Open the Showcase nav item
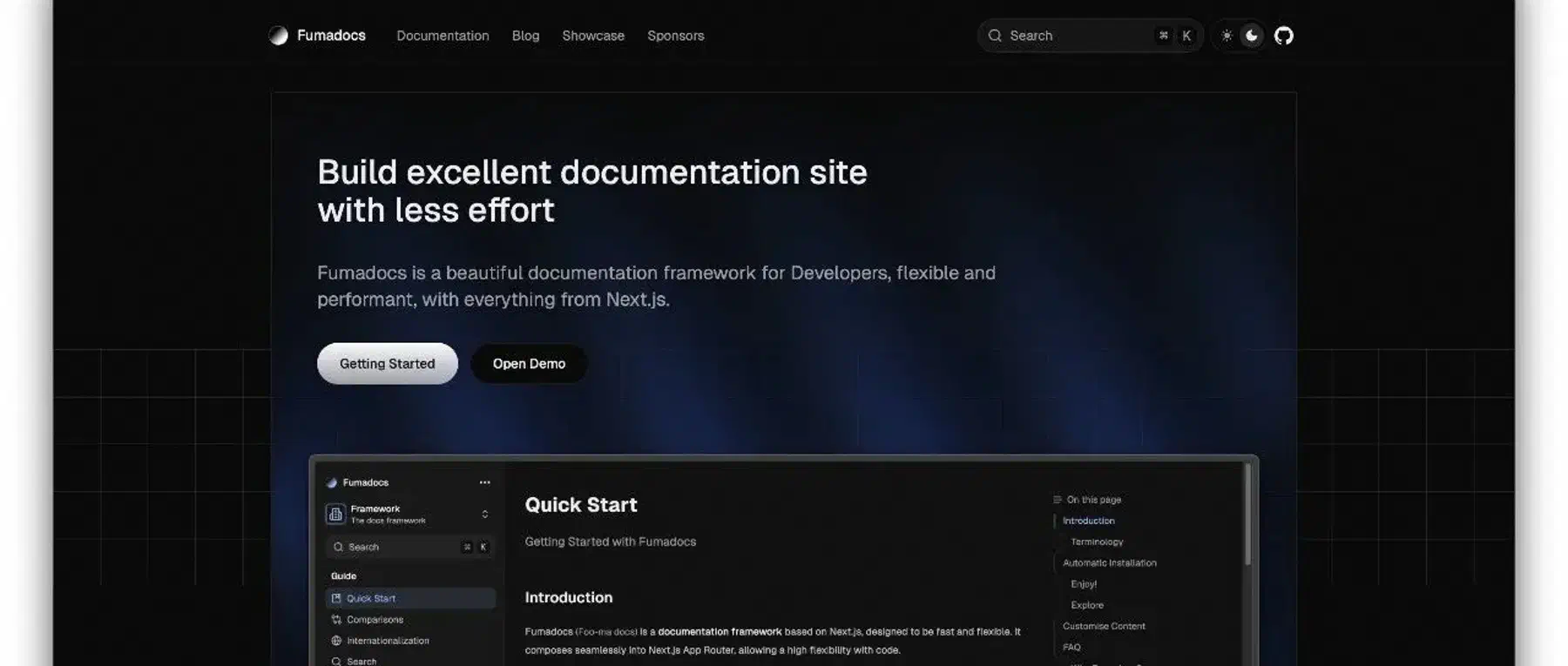The image size is (1568, 666). pyautogui.click(x=593, y=36)
